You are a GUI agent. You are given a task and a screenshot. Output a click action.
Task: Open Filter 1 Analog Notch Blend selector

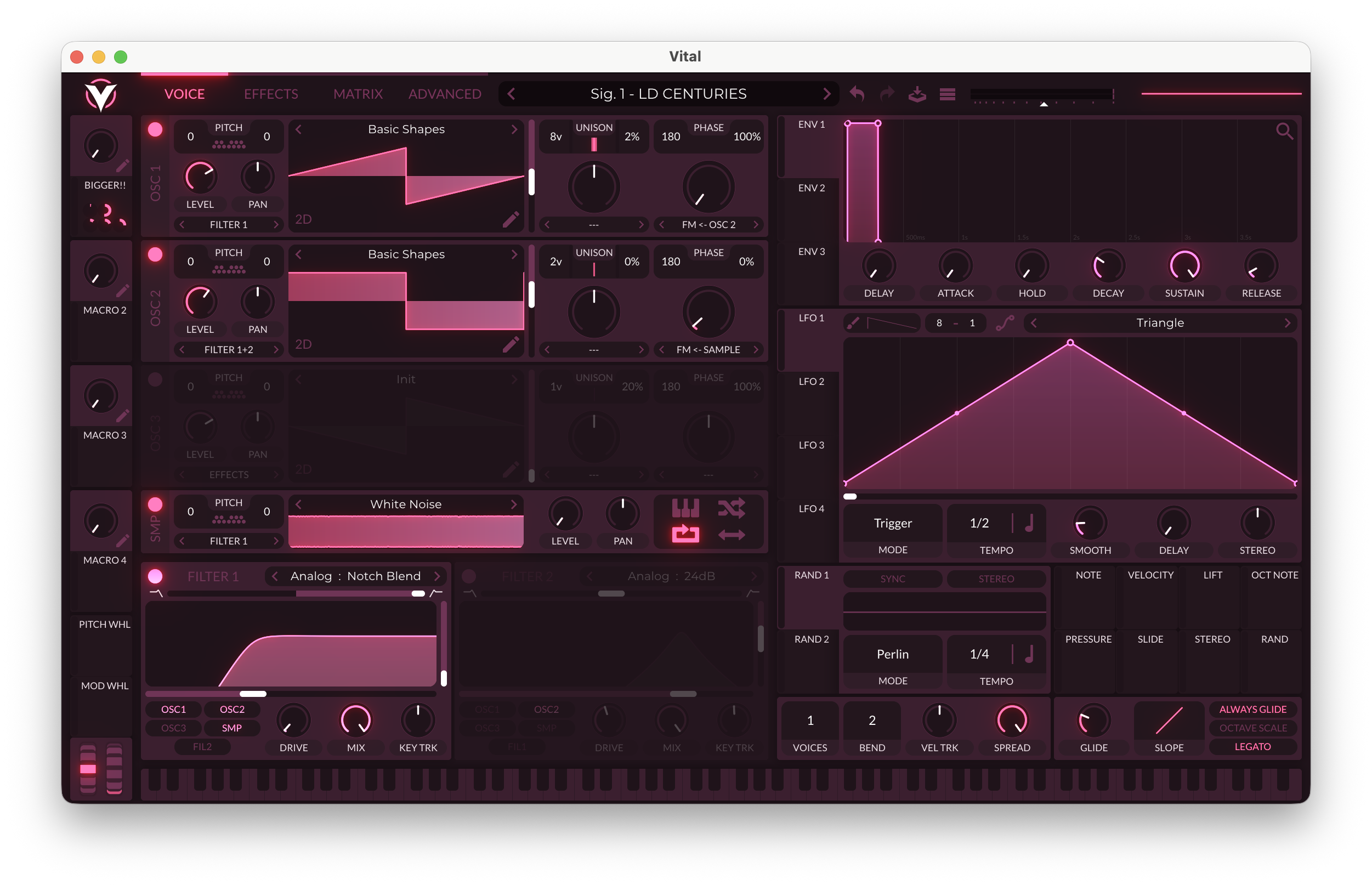coord(356,576)
